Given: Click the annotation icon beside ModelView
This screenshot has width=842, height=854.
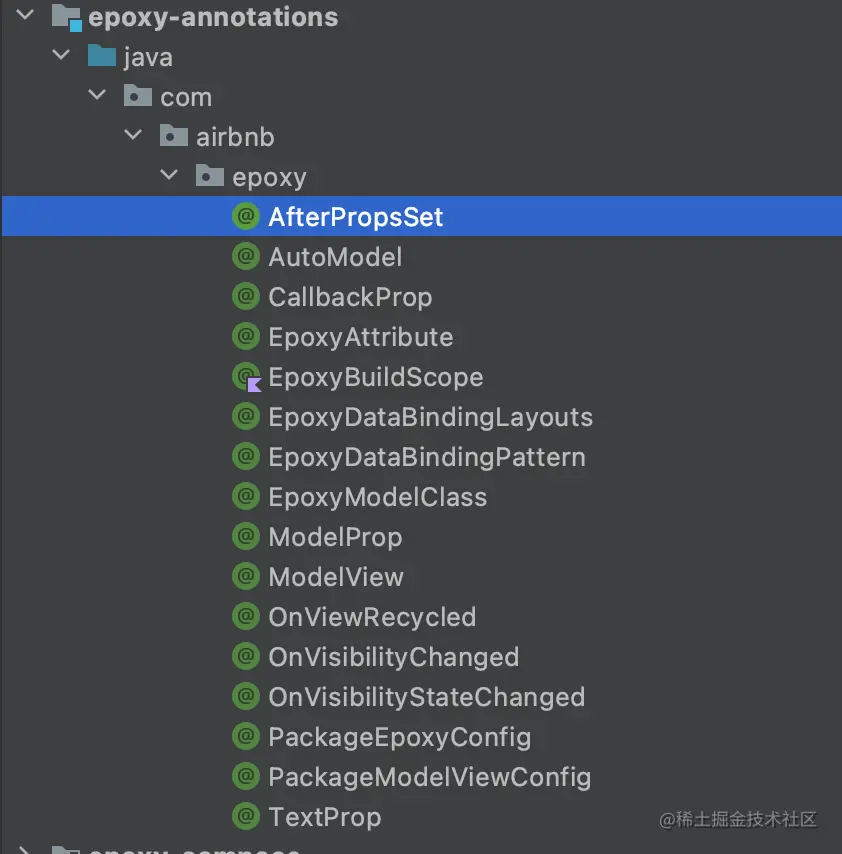Looking at the screenshot, I should point(246,577).
